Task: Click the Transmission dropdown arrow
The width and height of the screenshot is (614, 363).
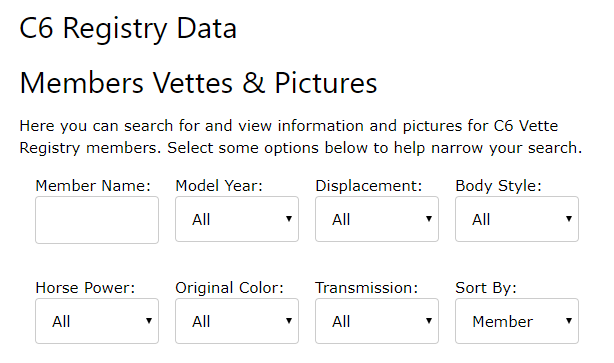Action: 429,321
